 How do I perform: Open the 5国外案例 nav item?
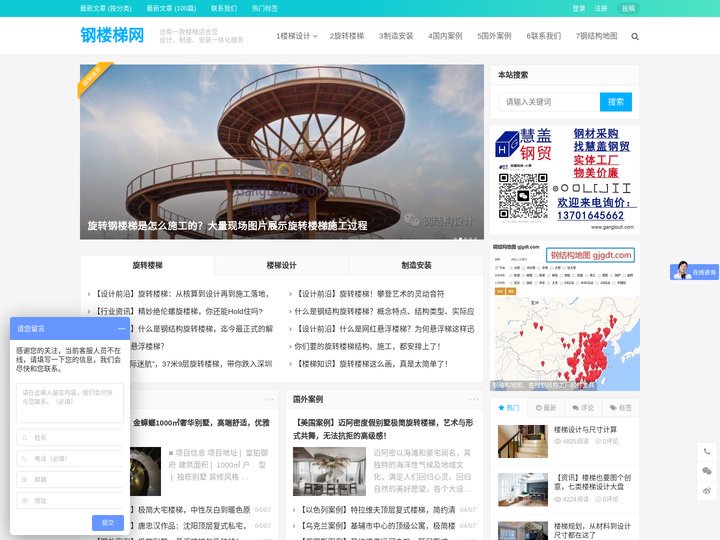coord(494,36)
